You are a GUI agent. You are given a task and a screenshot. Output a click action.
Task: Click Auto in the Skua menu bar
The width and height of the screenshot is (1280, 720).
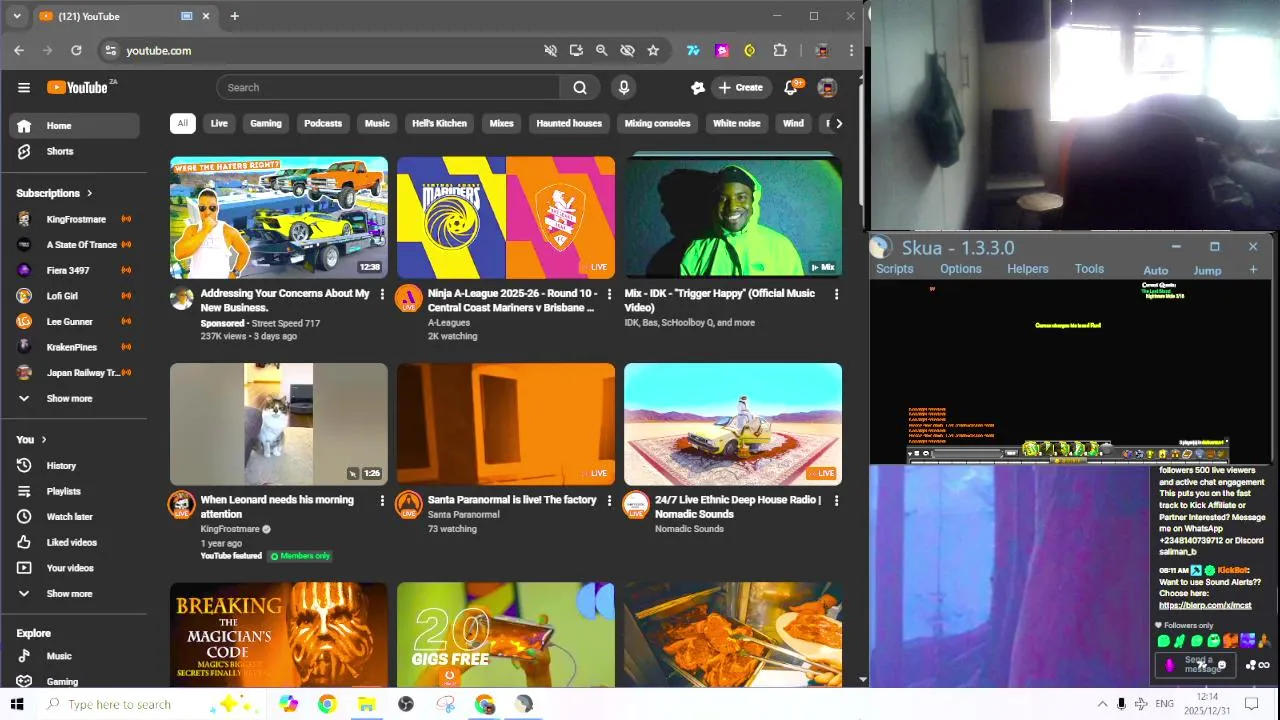point(1155,270)
